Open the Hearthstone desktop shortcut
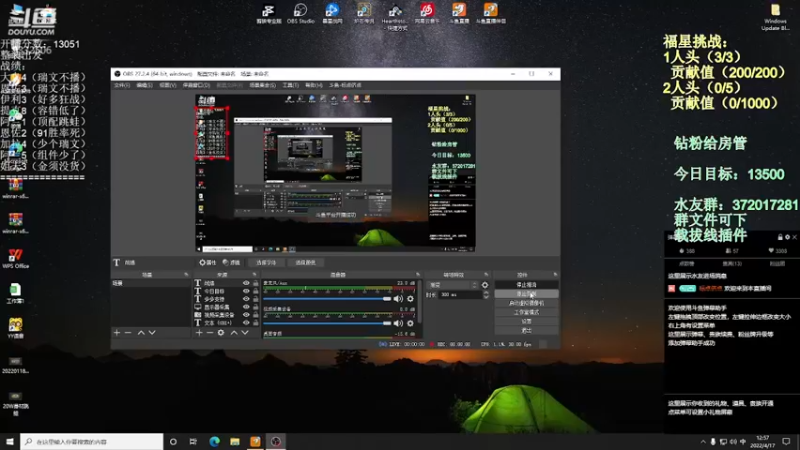The image size is (800, 450). tap(395, 16)
